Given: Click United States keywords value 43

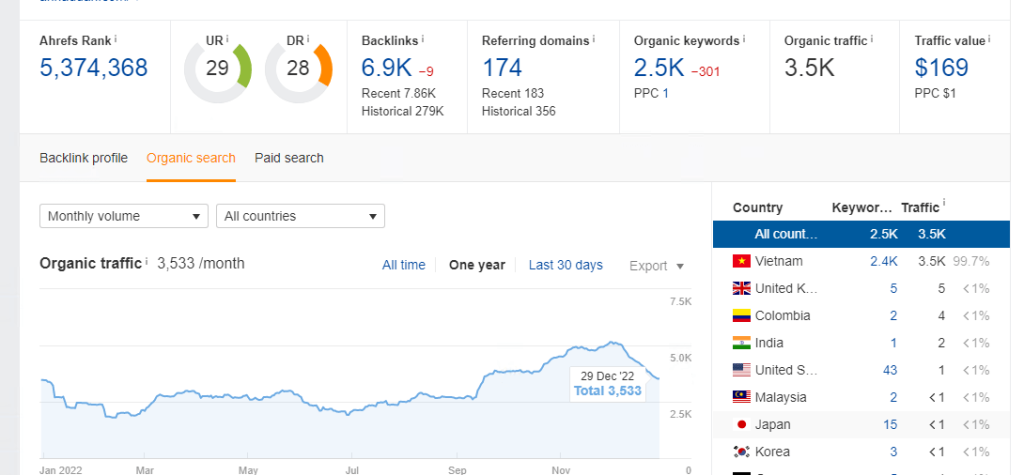Looking at the screenshot, I should coord(890,370).
